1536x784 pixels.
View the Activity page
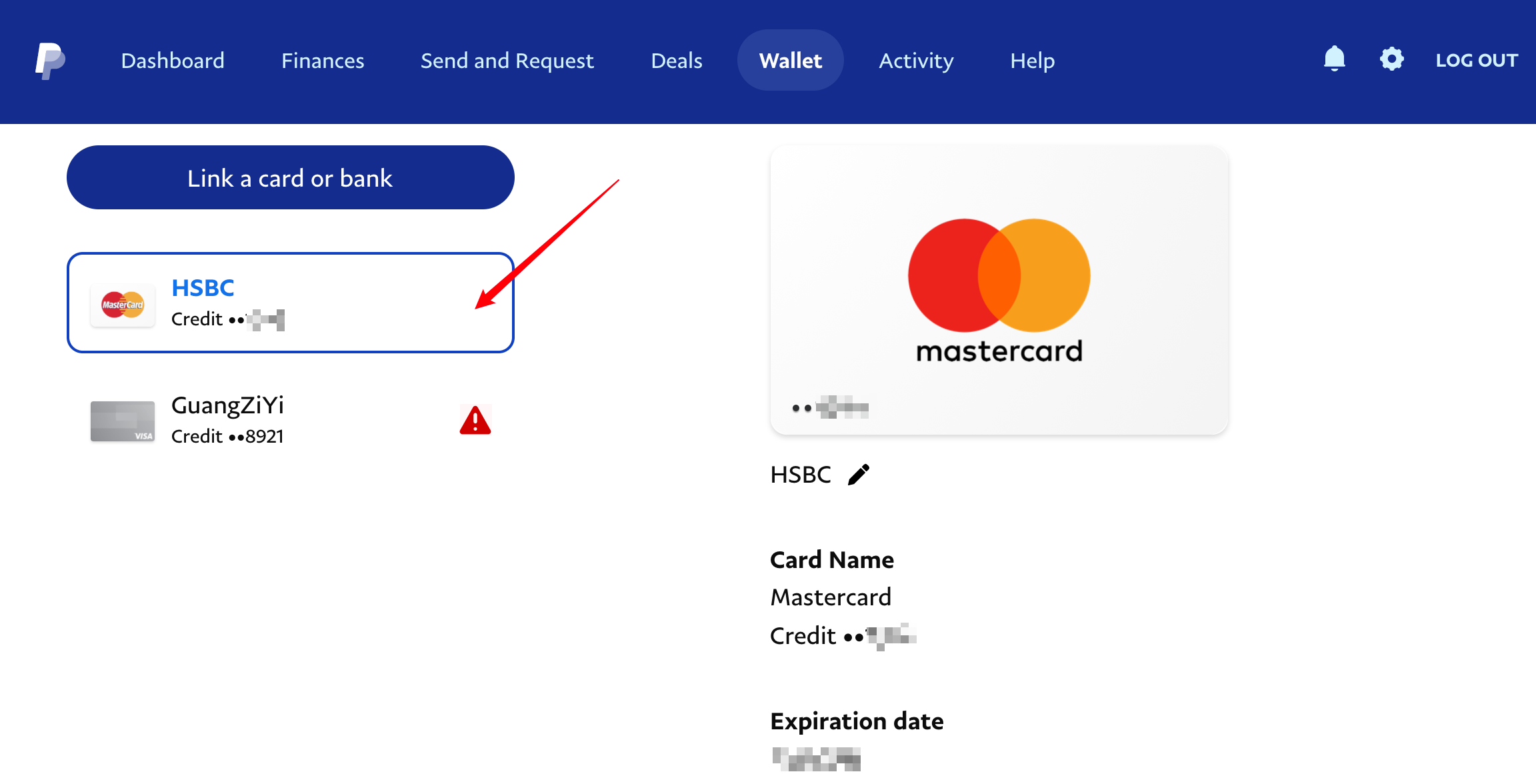pos(916,61)
